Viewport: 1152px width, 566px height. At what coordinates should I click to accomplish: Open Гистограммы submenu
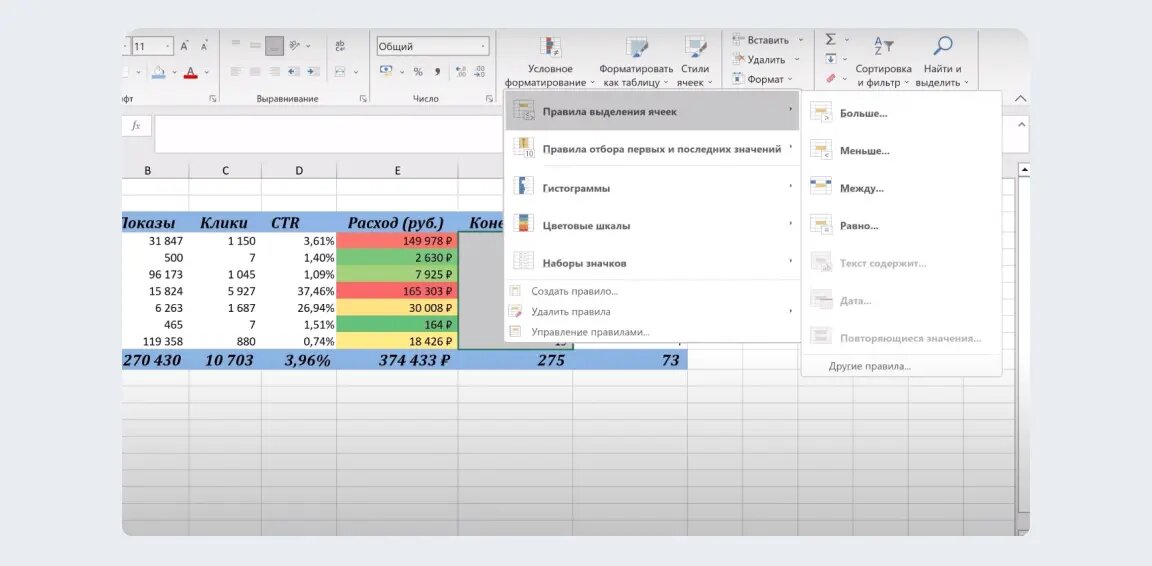652,188
